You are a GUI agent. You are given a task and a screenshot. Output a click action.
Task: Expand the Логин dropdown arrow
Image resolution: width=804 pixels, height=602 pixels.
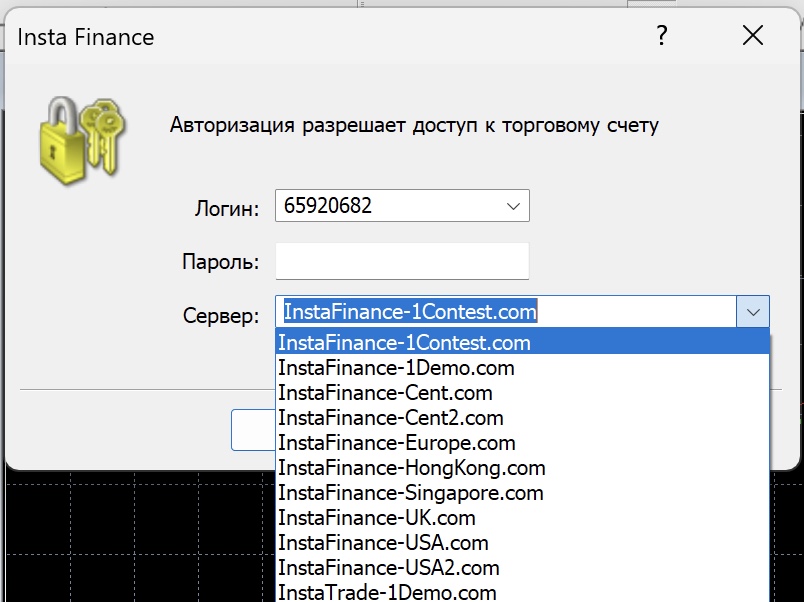513,206
